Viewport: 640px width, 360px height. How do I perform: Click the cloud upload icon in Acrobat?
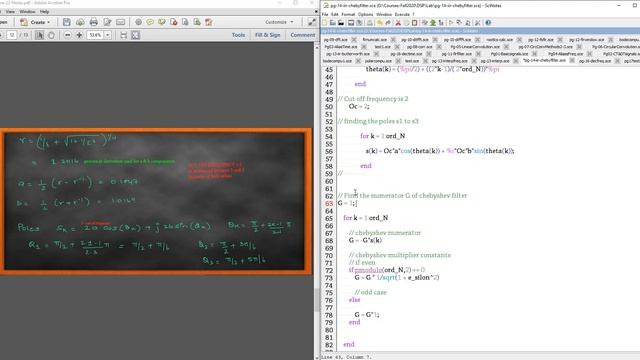(x=80, y=22)
